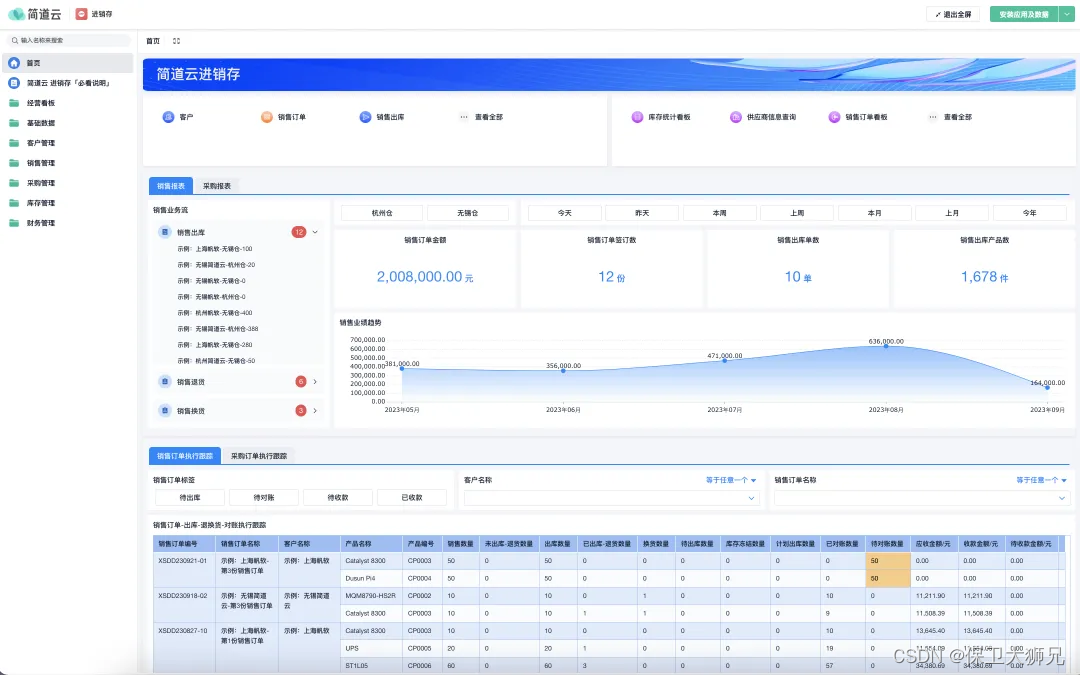Open the 首页 home icon in sidebar
This screenshot has width=1080, height=675.
[14, 63]
